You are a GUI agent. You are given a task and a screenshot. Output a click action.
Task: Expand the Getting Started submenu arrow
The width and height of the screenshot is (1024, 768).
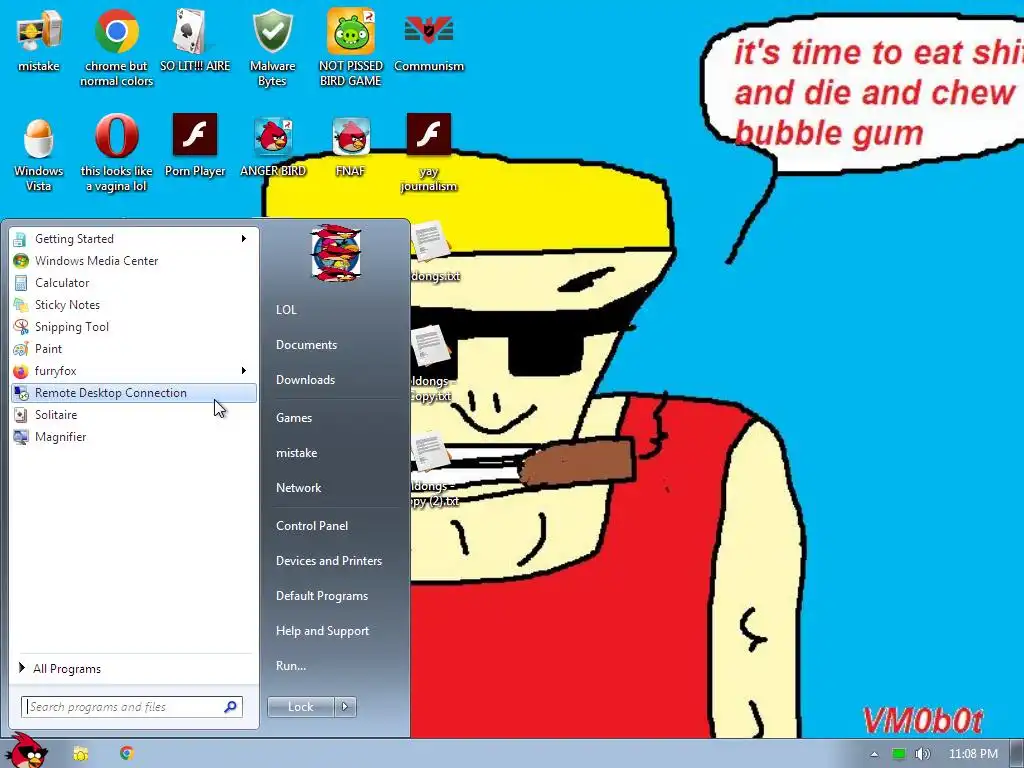coord(244,238)
